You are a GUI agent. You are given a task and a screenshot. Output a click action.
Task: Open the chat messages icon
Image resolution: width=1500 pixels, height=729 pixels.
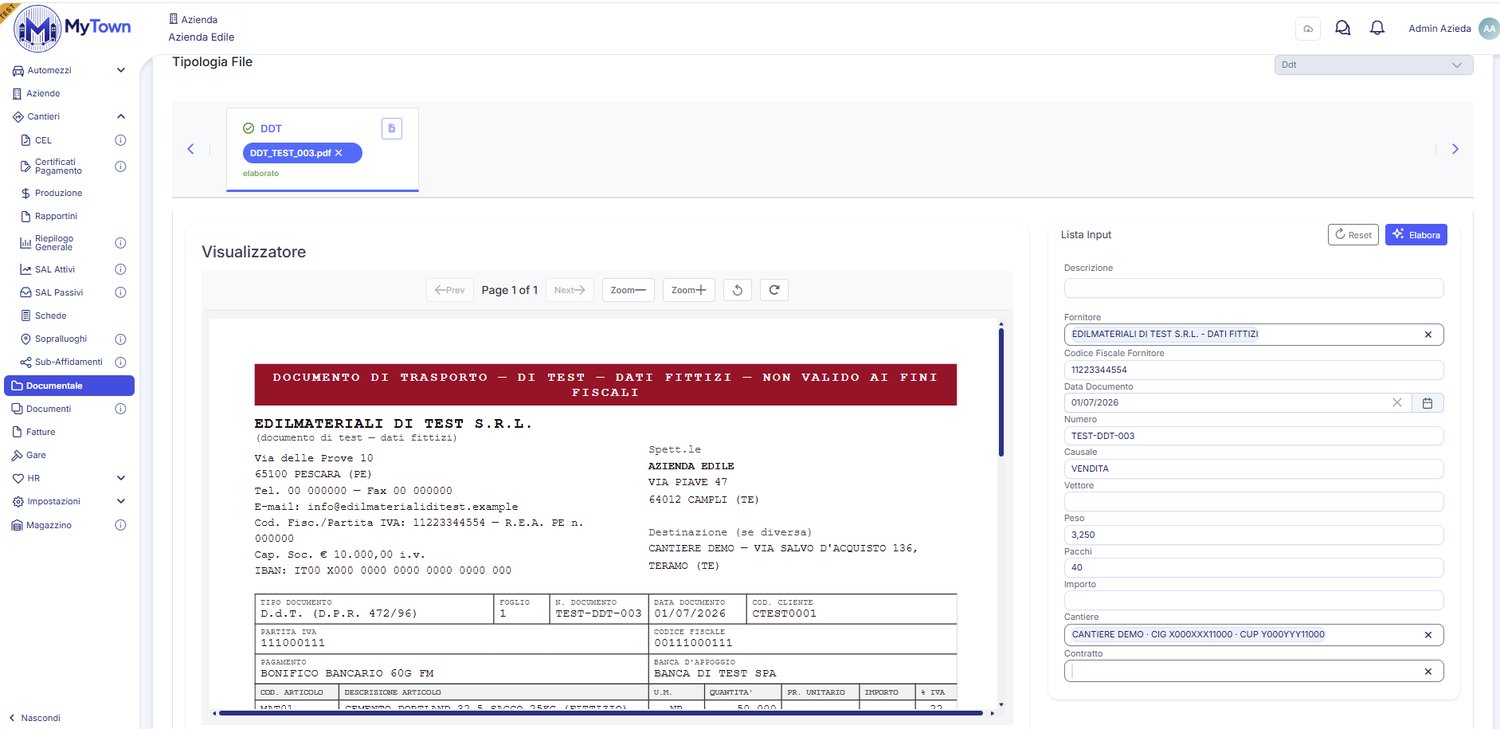[1343, 28]
